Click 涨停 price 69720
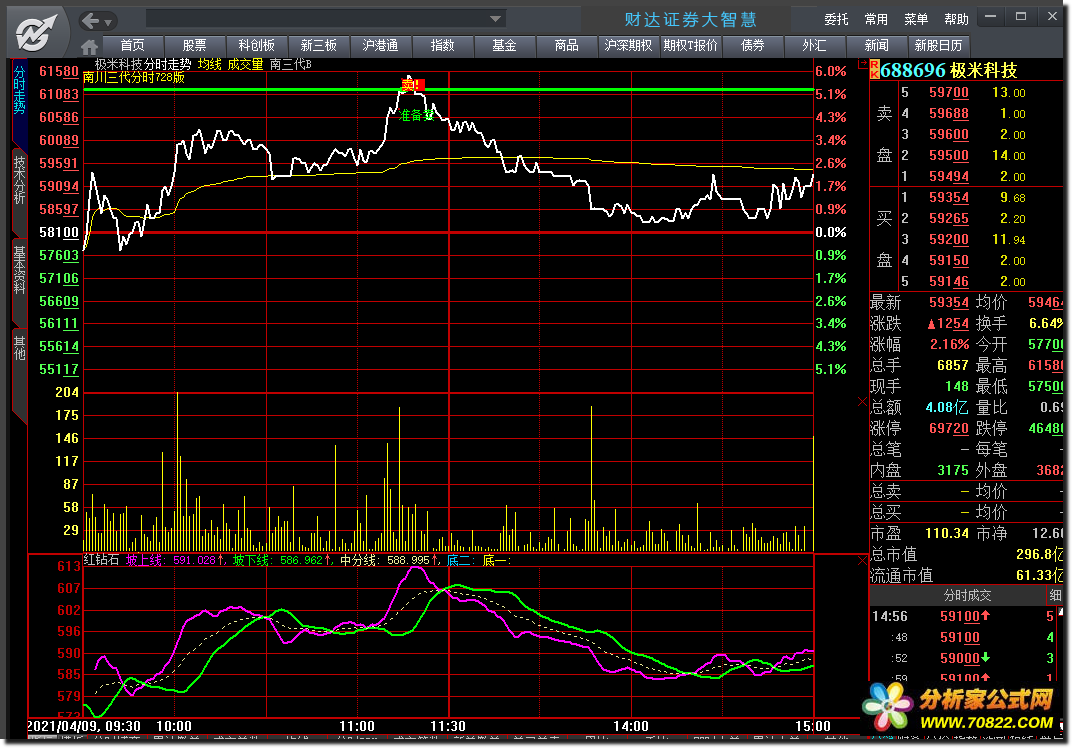This screenshot has width=1073, height=748. 948,428
